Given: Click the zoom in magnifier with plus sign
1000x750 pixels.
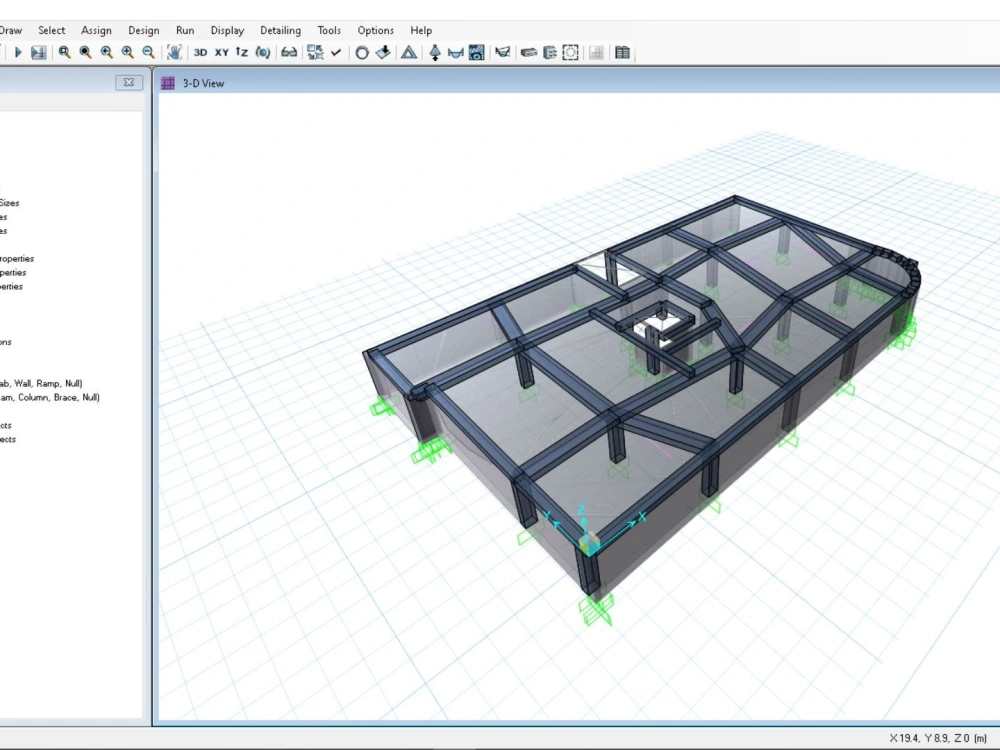Looking at the screenshot, I should pos(128,52).
